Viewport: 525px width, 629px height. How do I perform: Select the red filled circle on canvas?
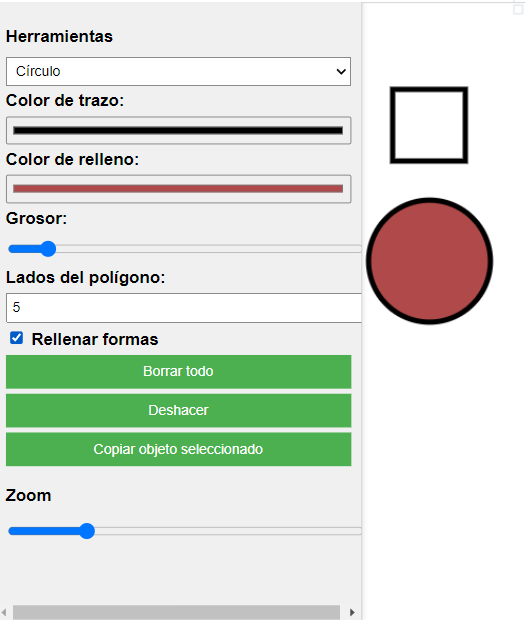click(x=430, y=261)
